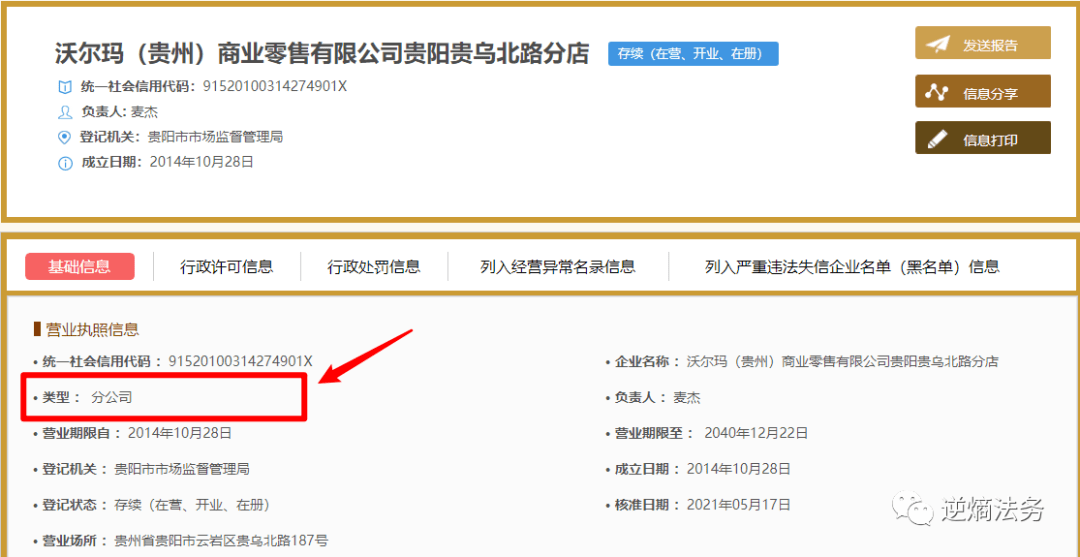Viewport: 1080px width, 557px height.
Task: Open the 行政处罚信息 tab
Action: point(374,266)
